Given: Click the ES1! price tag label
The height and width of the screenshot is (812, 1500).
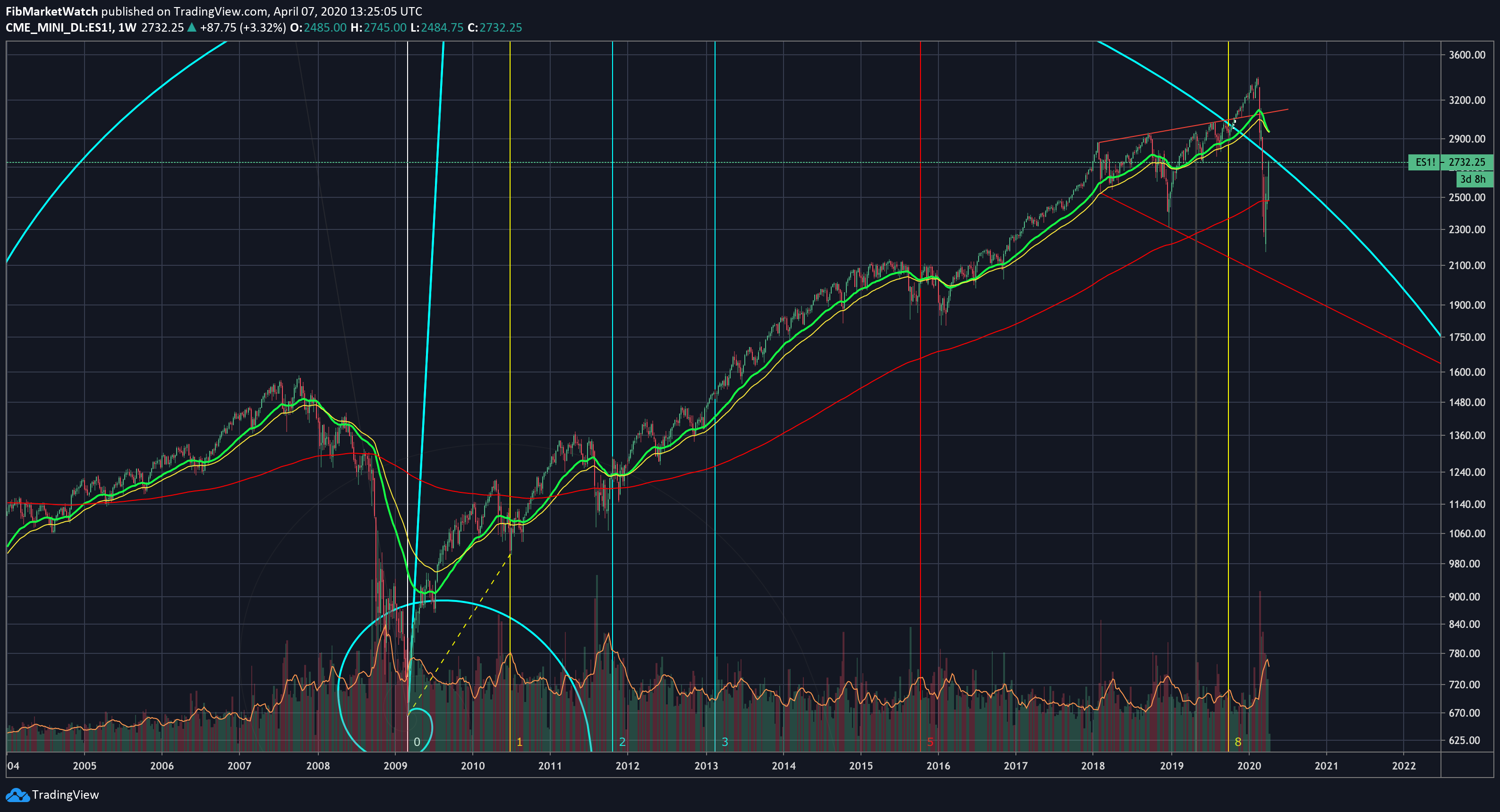Looking at the screenshot, I should coord(1425,162).
